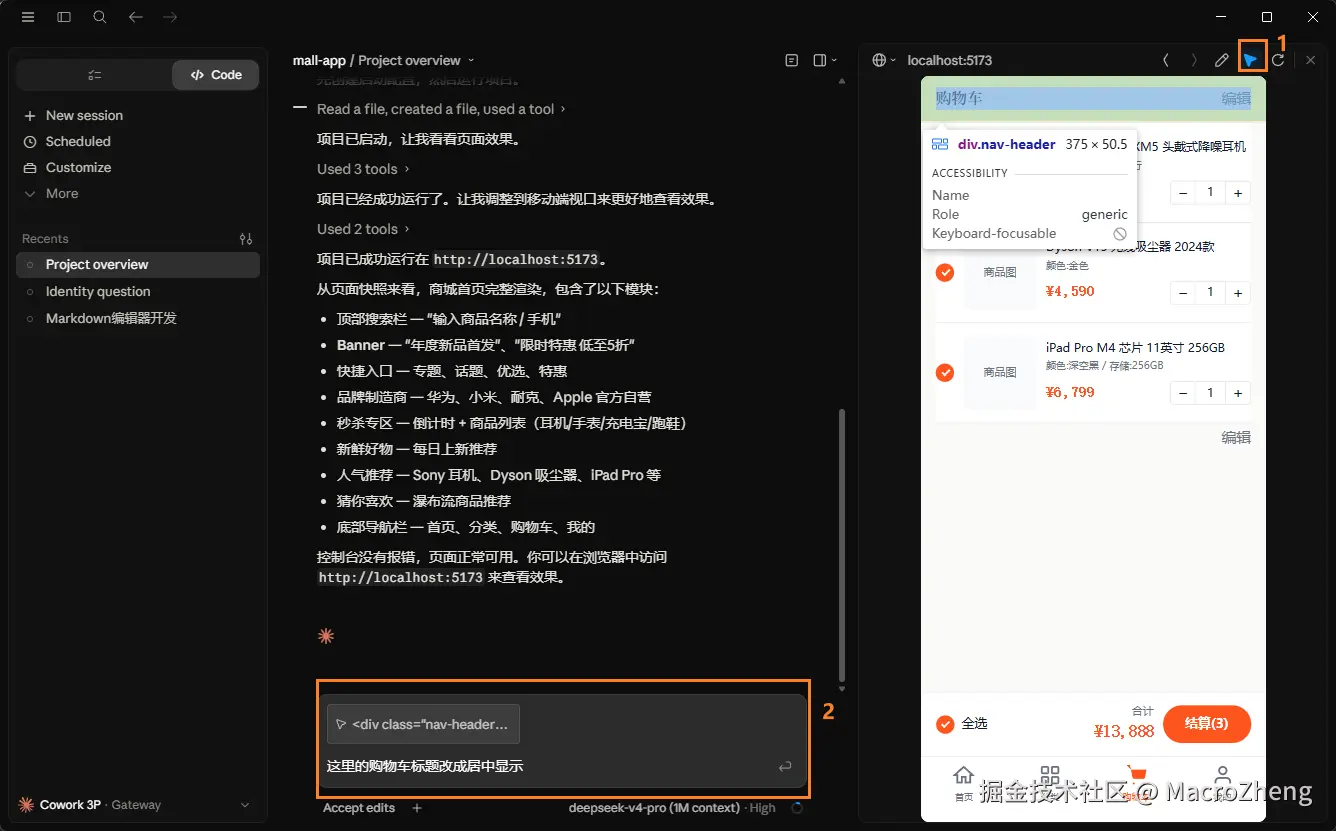Expand the "Used 2 tools" details
1336x831 pixels.
pos(363,229)
